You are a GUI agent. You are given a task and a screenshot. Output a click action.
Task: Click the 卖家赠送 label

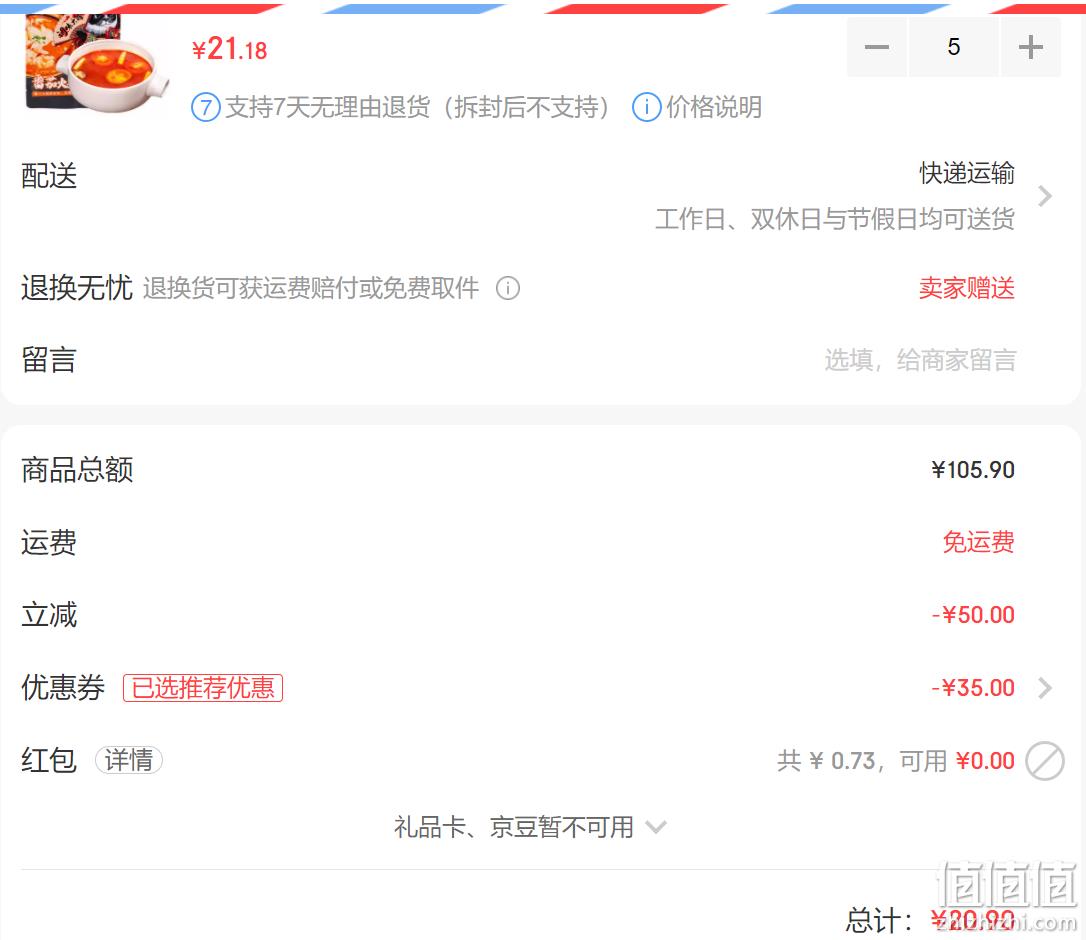(x=967, y=287)
